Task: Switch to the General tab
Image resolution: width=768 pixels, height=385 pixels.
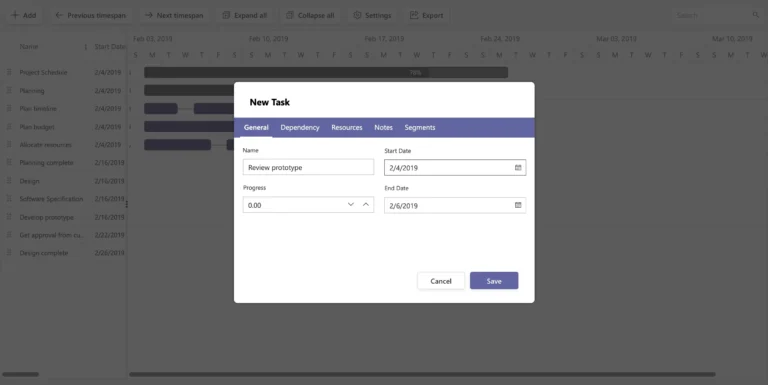Action: click(256, 127)
